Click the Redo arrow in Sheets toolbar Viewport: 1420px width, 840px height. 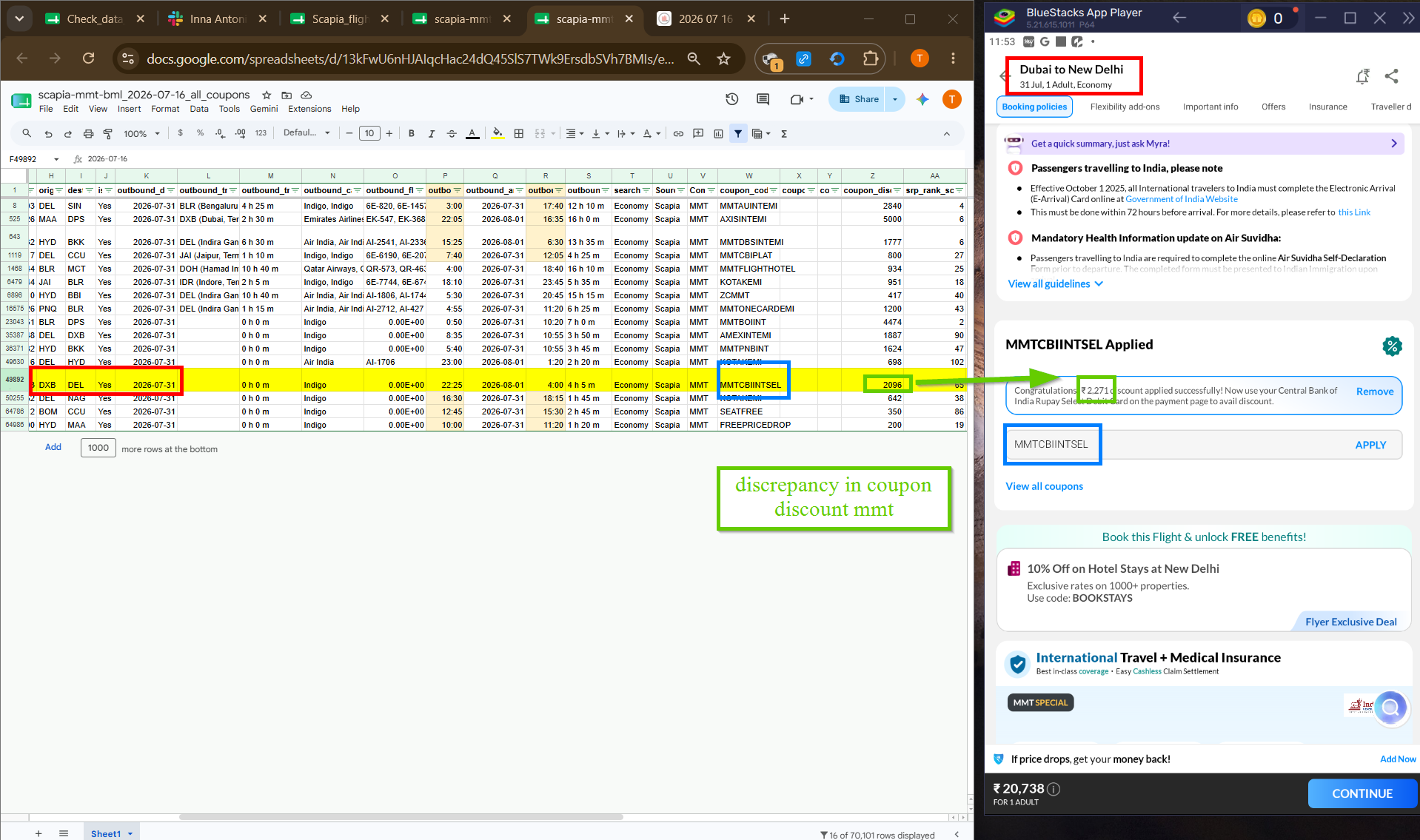(x=68, y=133)
